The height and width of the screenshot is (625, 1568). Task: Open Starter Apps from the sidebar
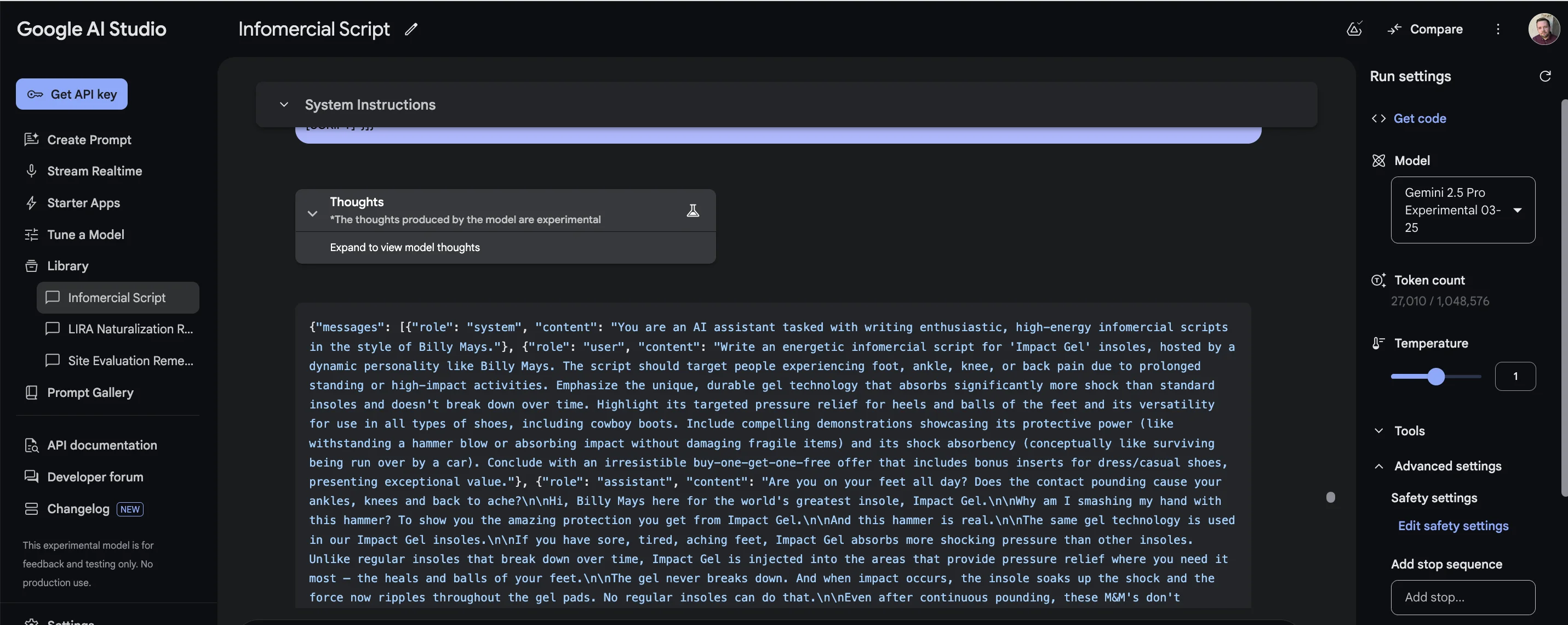pos(83,203)
